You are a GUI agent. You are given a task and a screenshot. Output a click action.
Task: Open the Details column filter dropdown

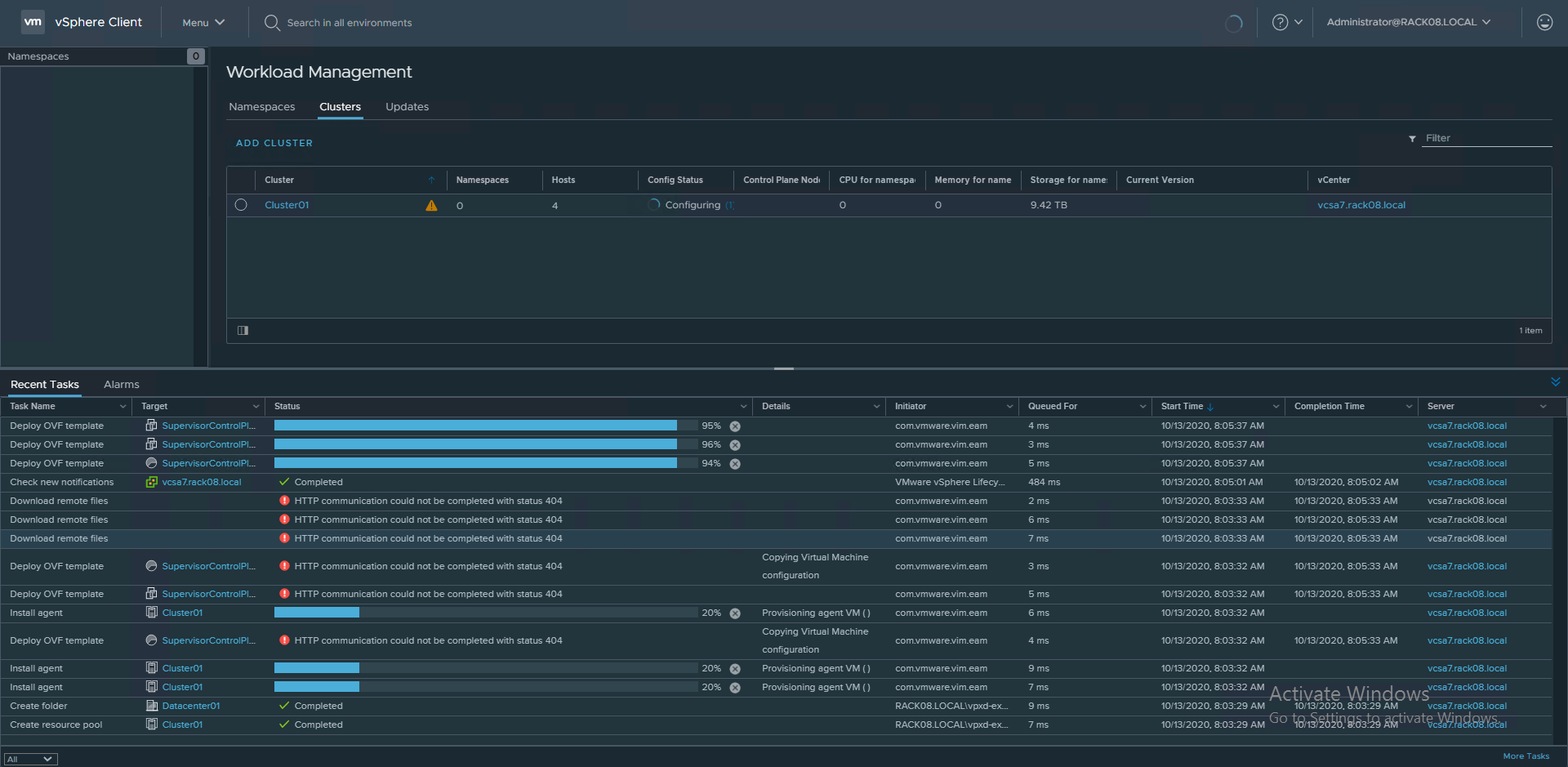point(876,407)
